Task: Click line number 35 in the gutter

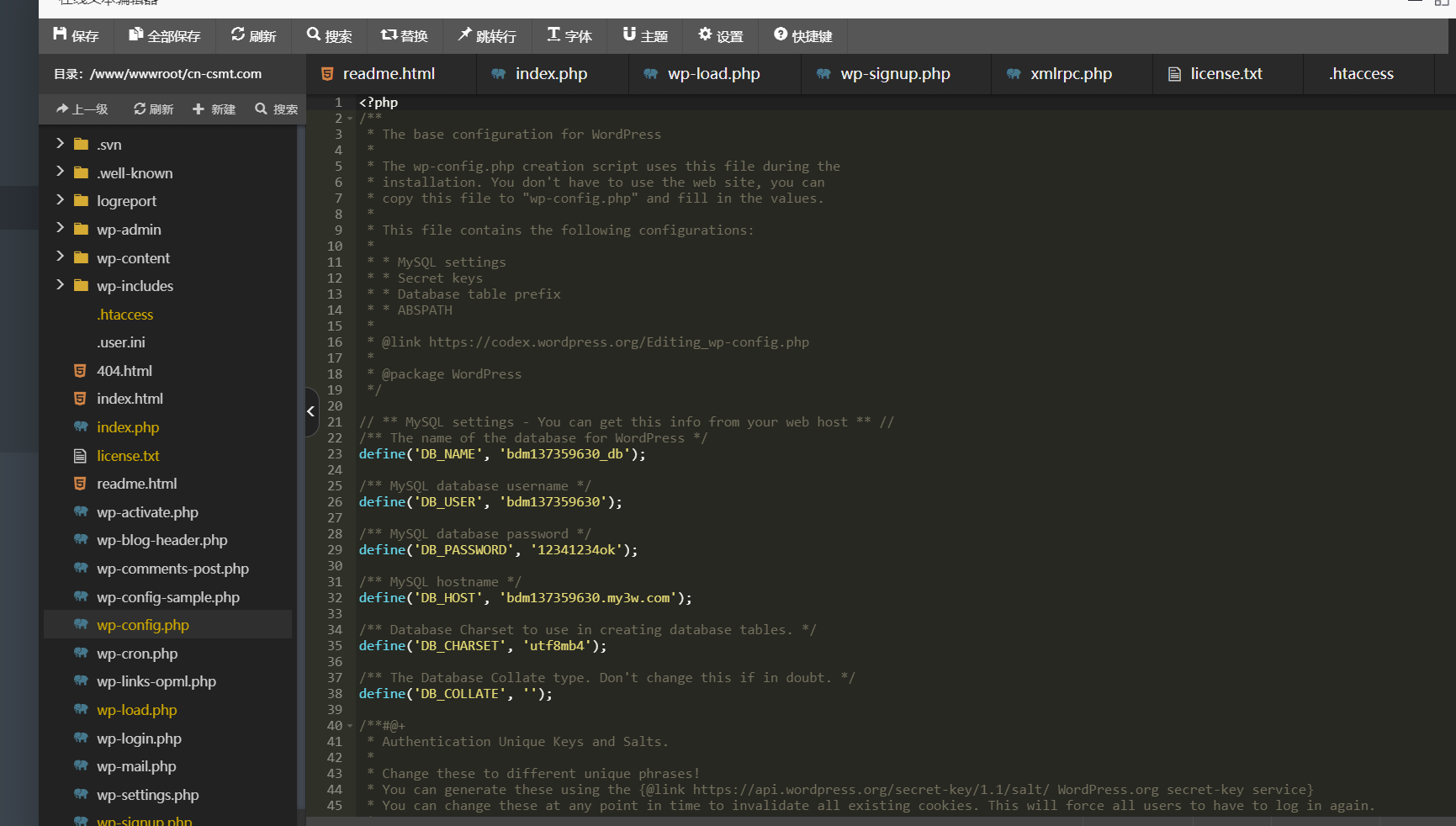Action: point(335,646)
